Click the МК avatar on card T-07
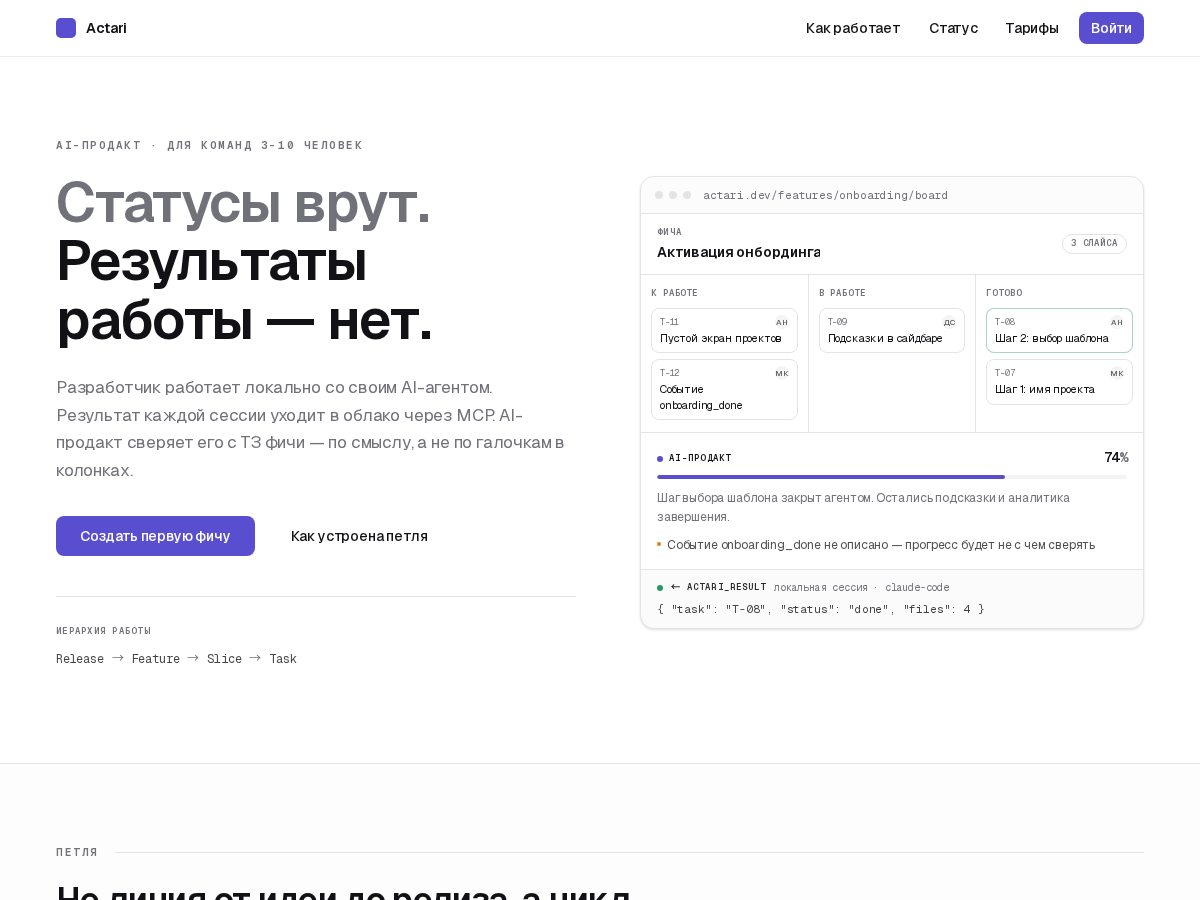Viewport: 1200px width, 900px height. click(x=1117, y=373)
